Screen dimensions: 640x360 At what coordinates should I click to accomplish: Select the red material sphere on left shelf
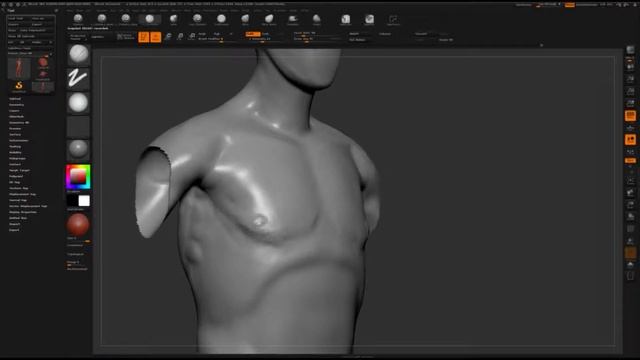(x=78, y=224)
